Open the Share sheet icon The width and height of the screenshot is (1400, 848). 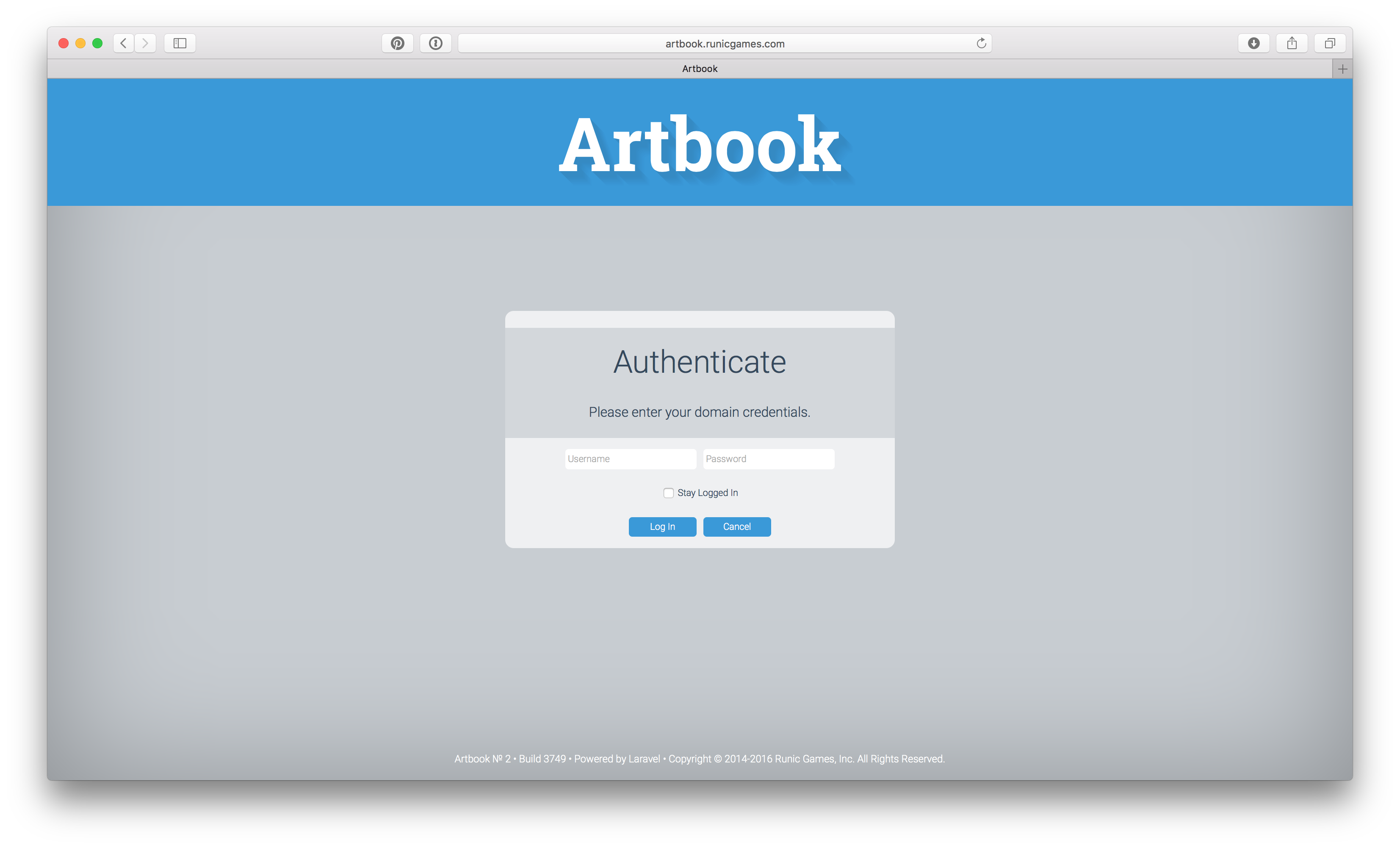click(1292, 43)
